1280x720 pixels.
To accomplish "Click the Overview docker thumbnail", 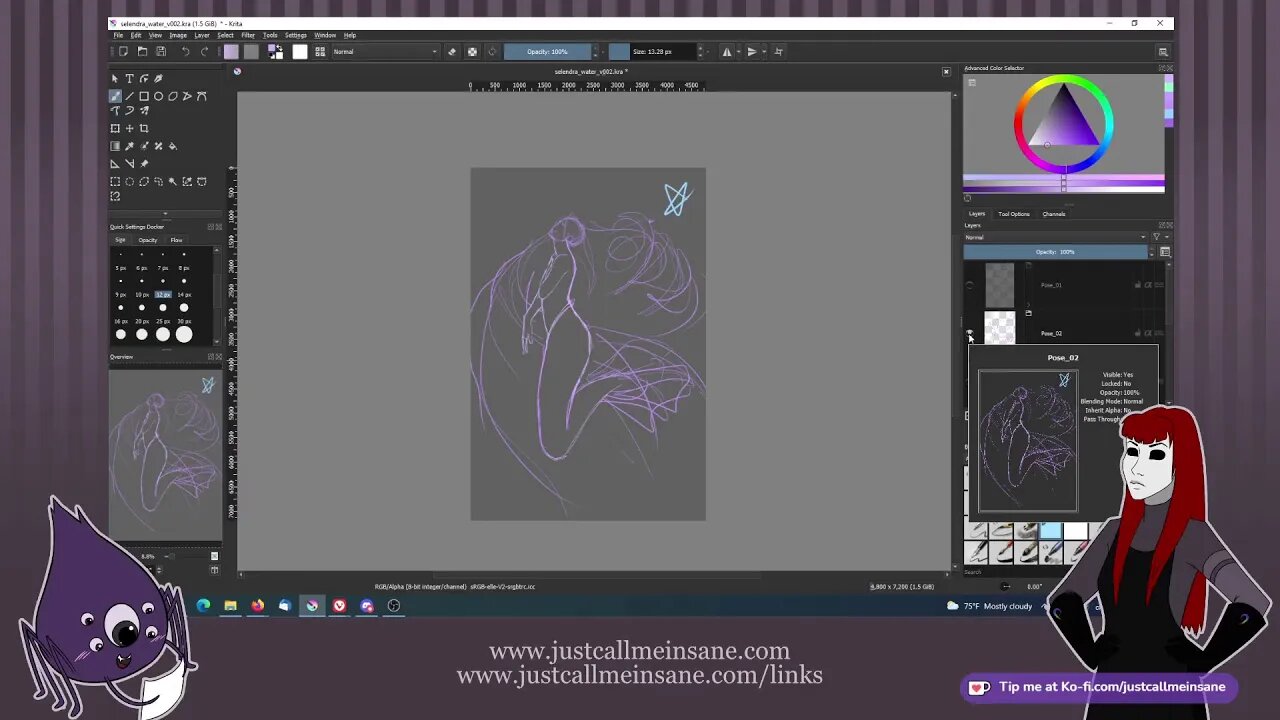I will point(166,455).
